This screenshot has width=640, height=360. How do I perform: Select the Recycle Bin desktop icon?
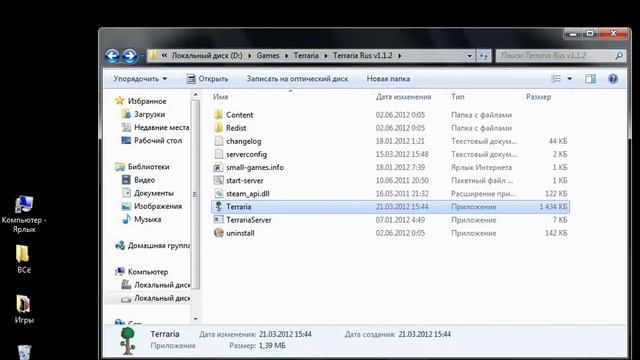point(24,352)
